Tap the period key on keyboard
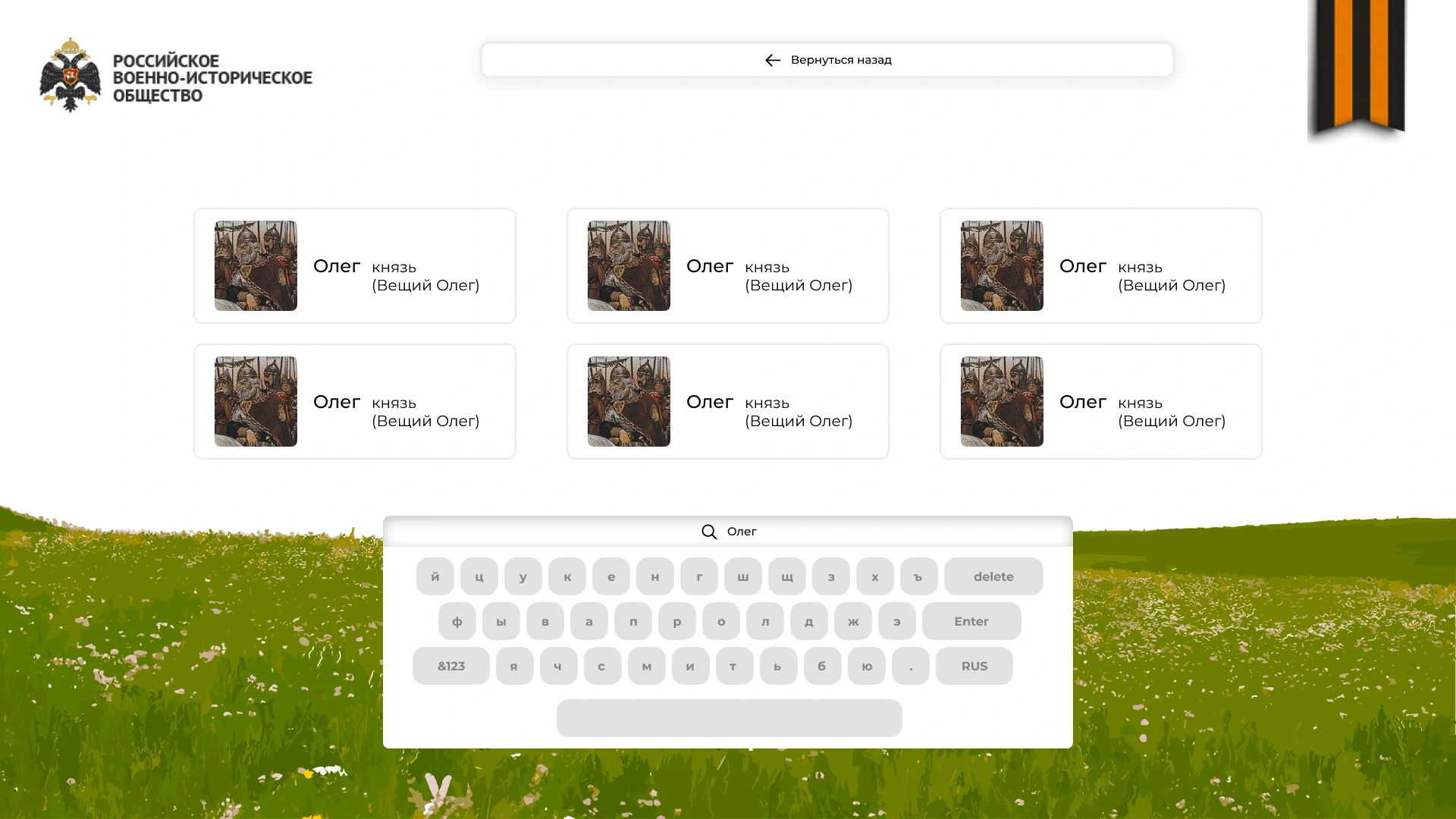 911,666
